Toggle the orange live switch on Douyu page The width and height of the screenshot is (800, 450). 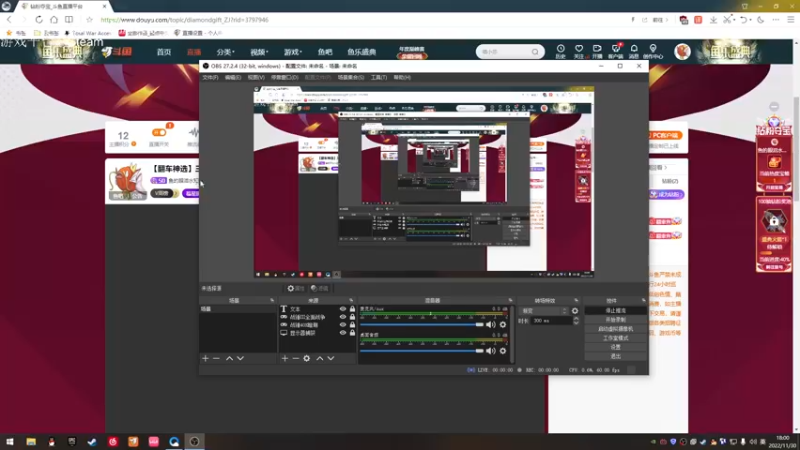coord(159,133)
